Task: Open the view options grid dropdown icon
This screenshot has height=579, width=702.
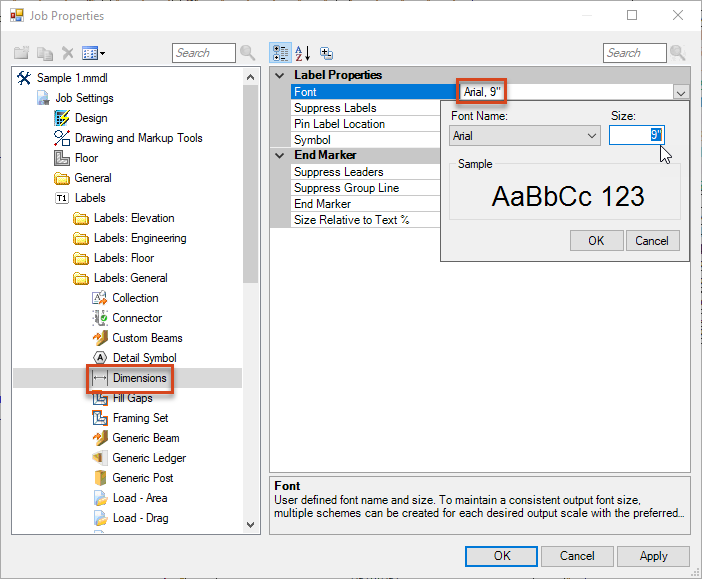Action: pos(94,53)
